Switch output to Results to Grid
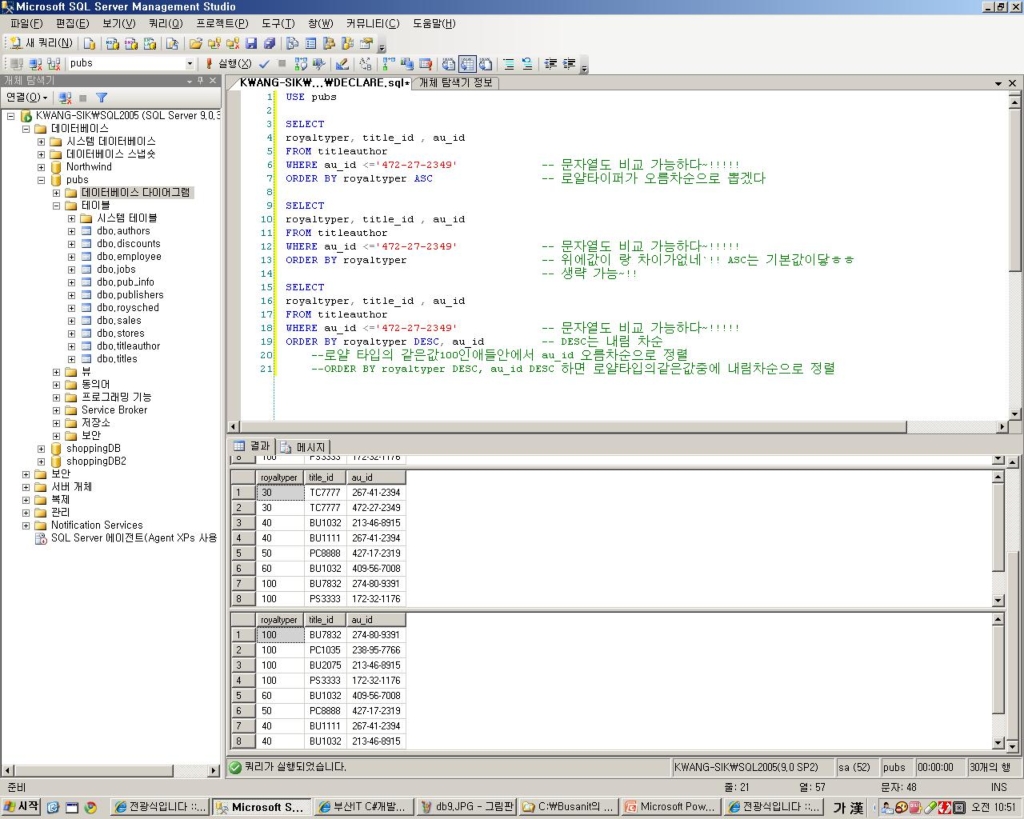 [467, 63]
